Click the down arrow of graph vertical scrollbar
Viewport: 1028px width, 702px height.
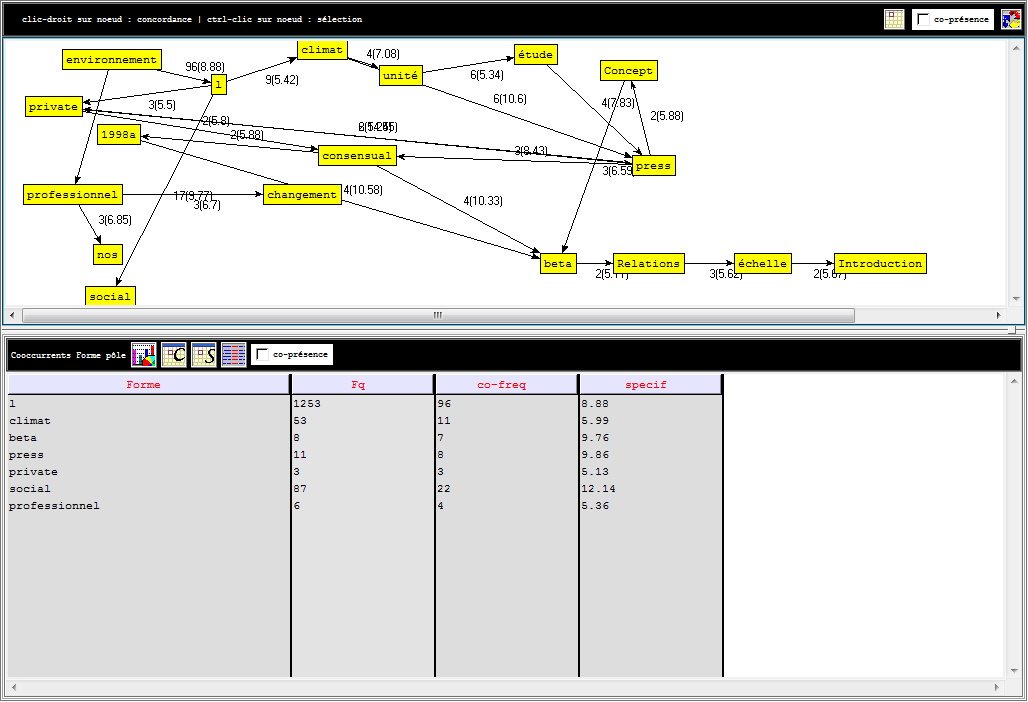pos(1016,297)
